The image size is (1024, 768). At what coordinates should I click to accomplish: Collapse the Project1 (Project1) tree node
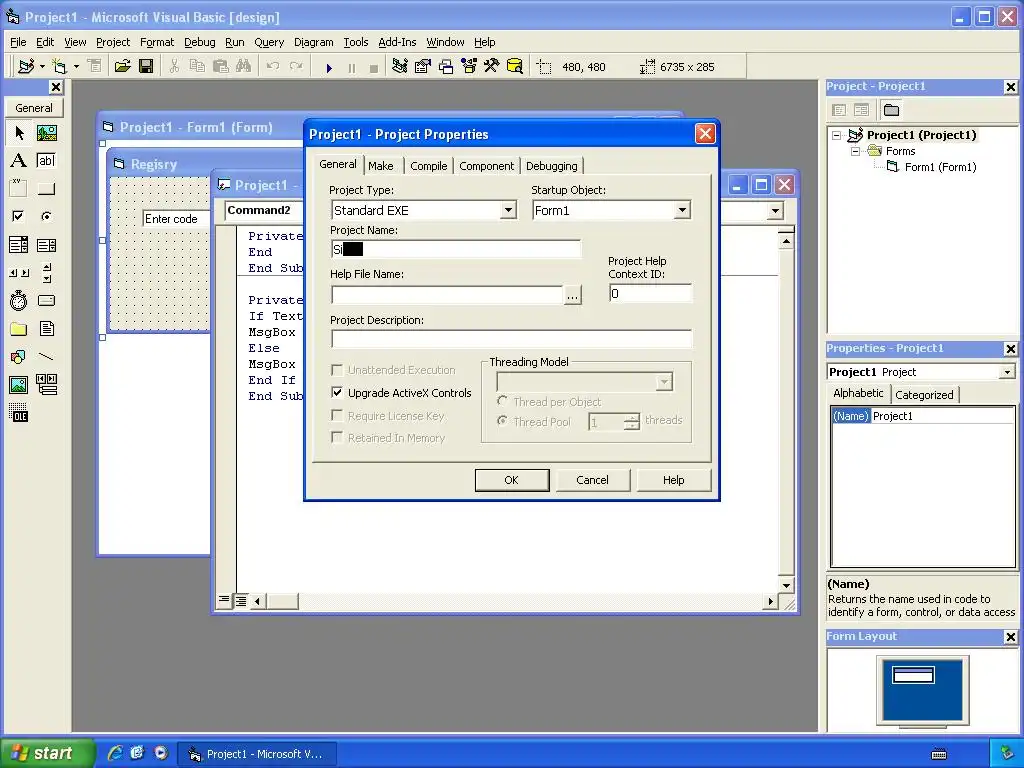point(837,135)
